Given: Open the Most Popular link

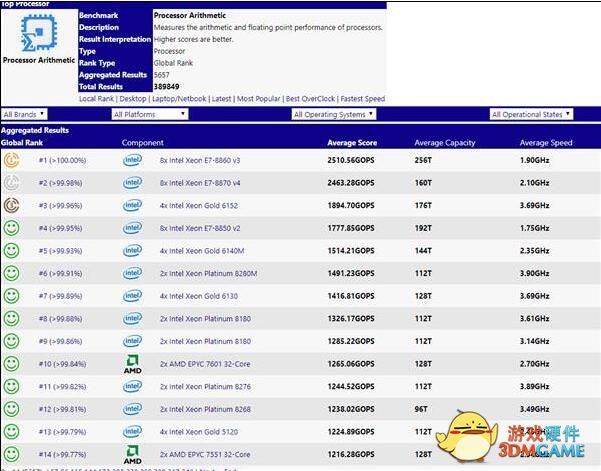Looking at the screenshot, I should pos(259,99).
